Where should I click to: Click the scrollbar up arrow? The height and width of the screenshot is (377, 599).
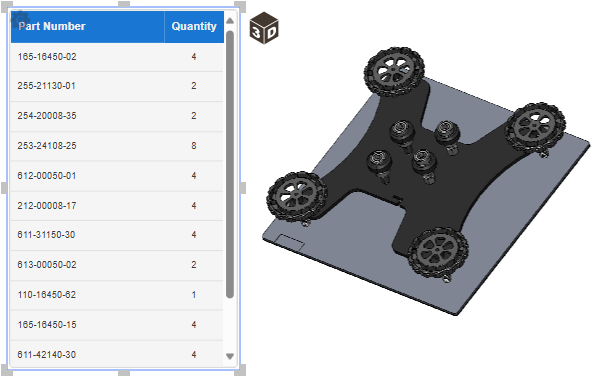[230, 21]
